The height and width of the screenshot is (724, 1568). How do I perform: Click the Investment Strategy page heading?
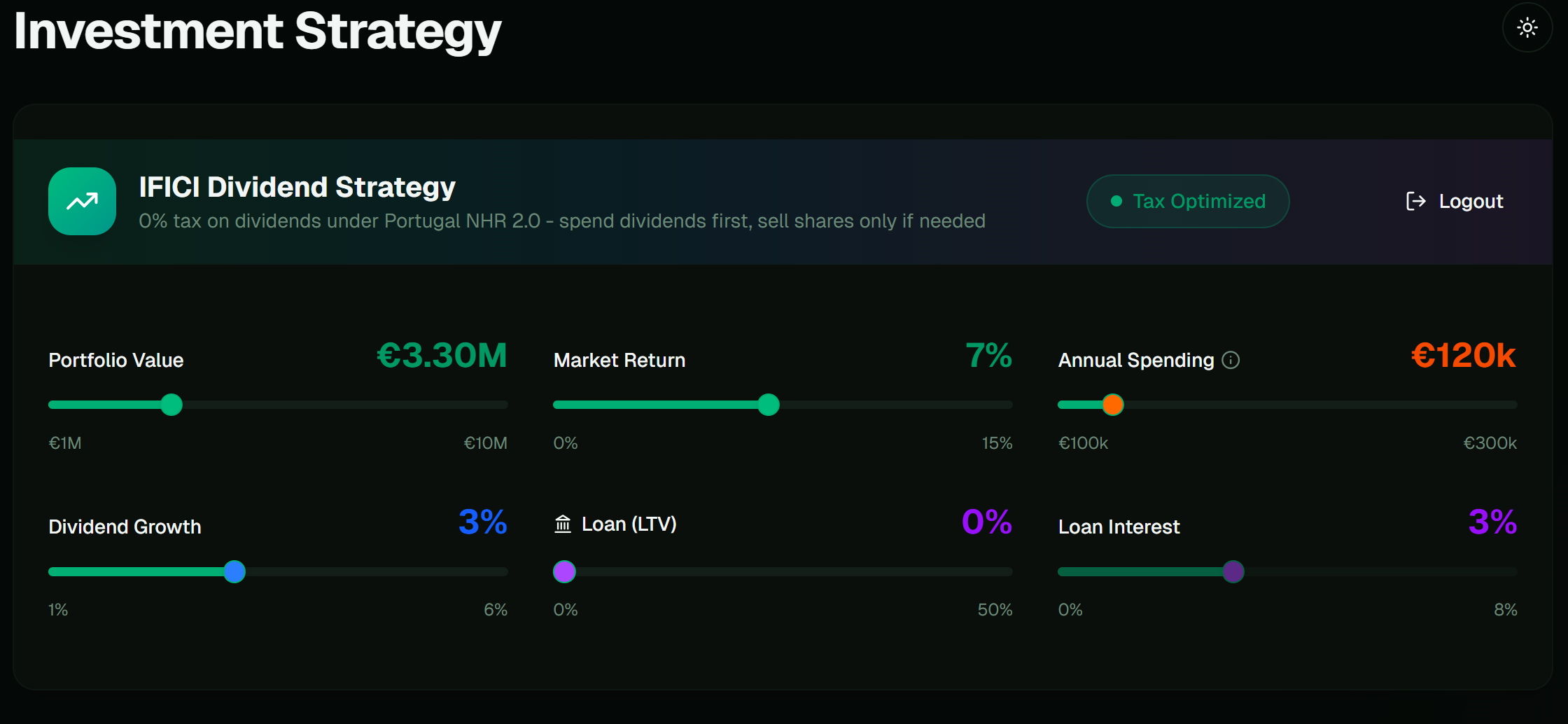point(257,30)
